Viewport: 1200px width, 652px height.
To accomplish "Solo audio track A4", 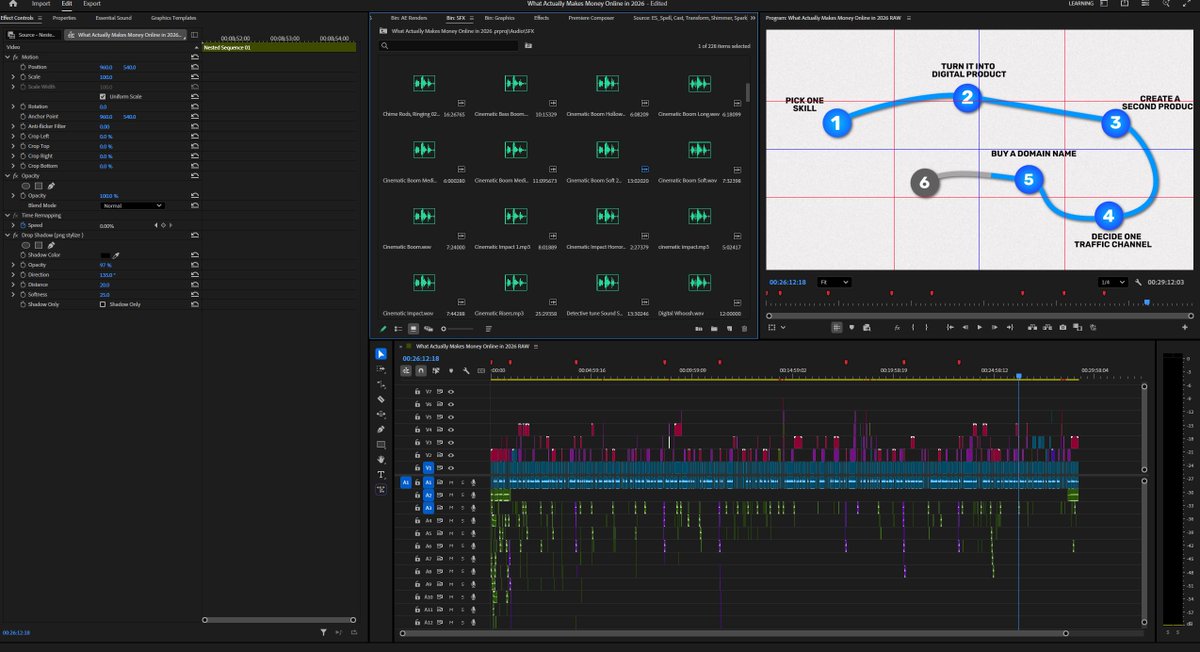I will coord(463,520).
